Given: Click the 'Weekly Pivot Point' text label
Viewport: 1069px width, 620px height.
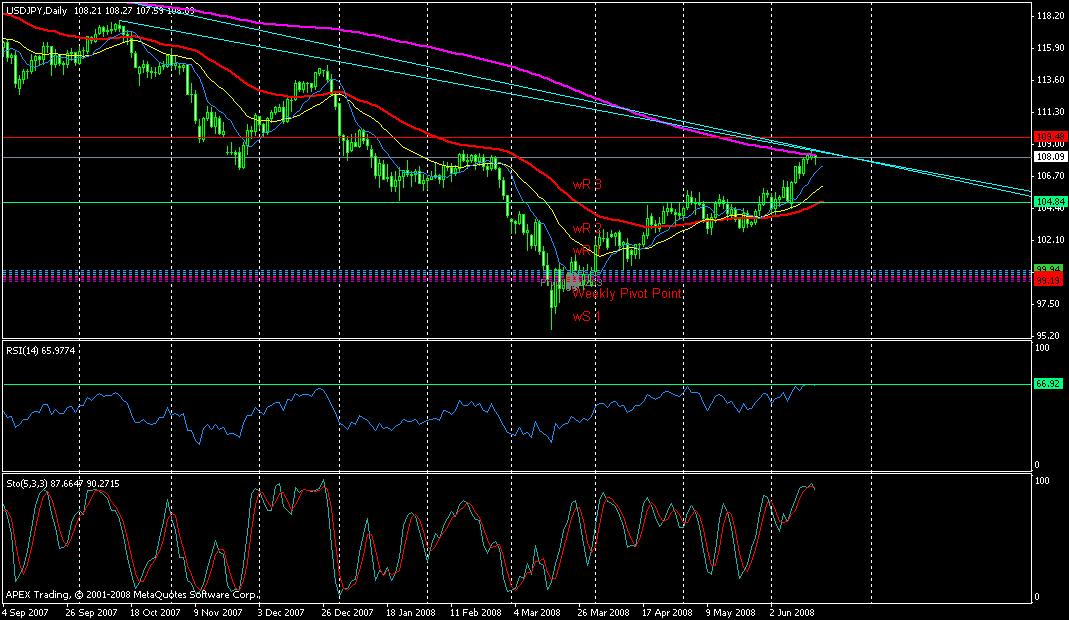Looking at the screenshot, I should [x=627, y=294].
